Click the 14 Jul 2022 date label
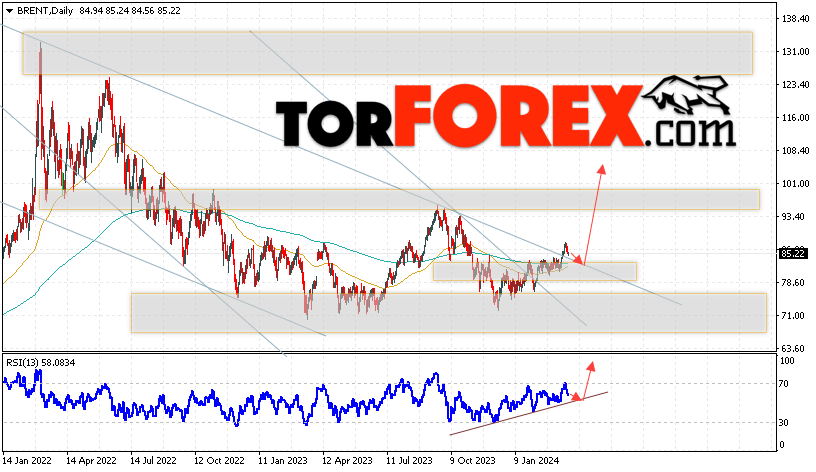 pos(153,461)
